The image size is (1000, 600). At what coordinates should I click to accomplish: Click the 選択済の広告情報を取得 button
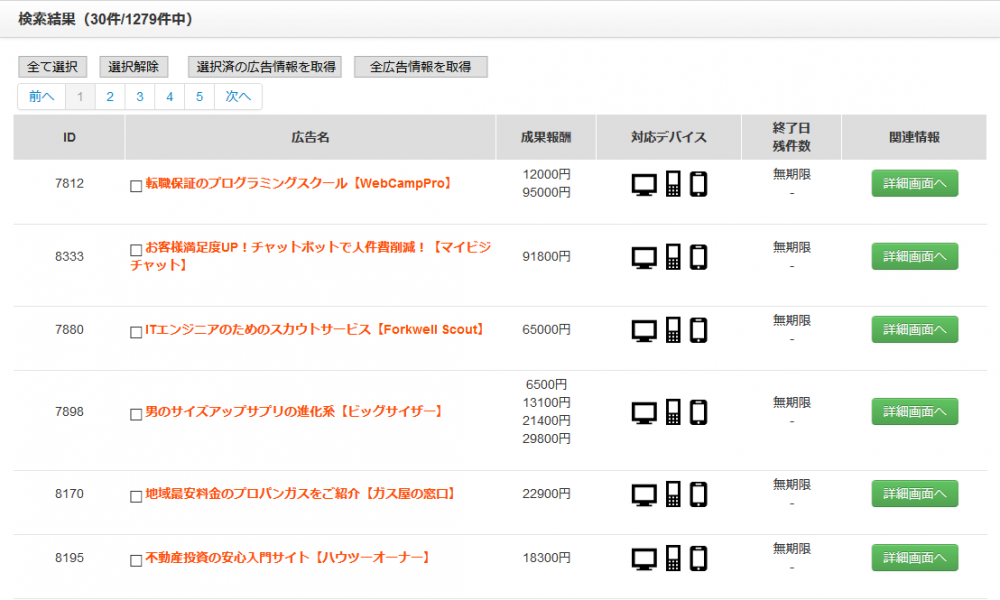point(265,67)
